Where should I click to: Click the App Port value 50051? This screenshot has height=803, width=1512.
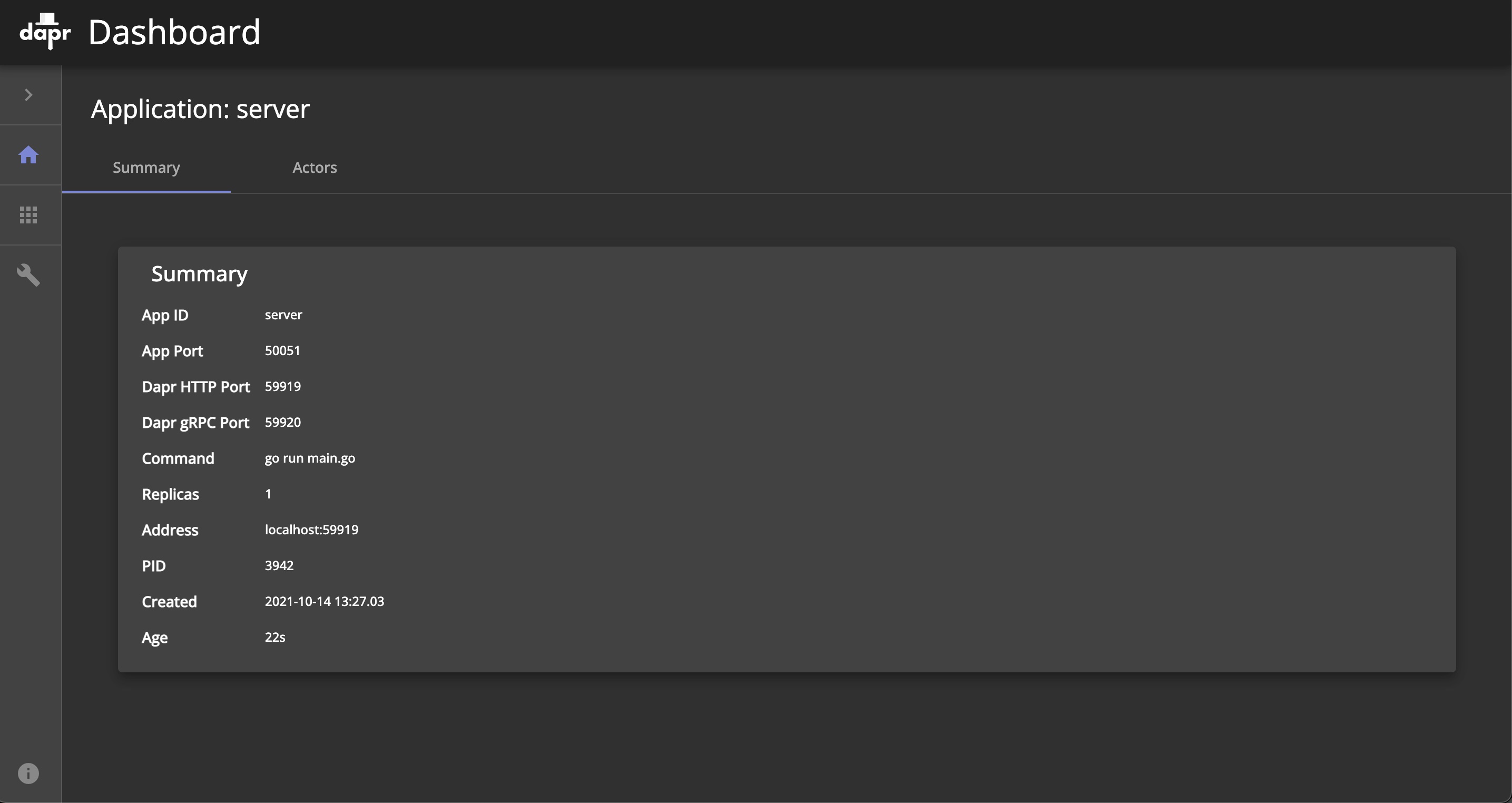282,351
